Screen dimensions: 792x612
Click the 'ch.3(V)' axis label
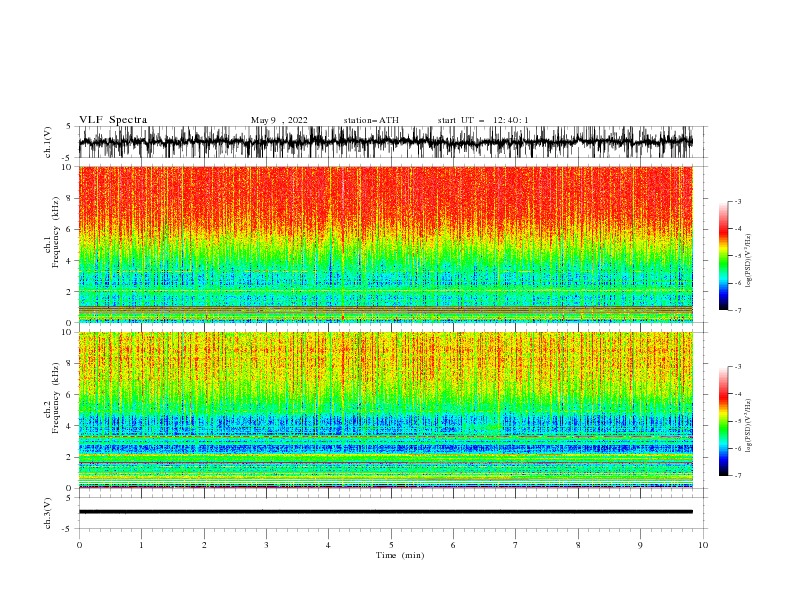coord(48,513)
